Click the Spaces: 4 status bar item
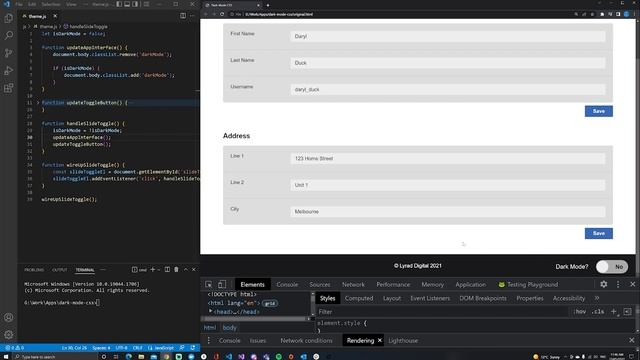 click(x=101, y=348)
